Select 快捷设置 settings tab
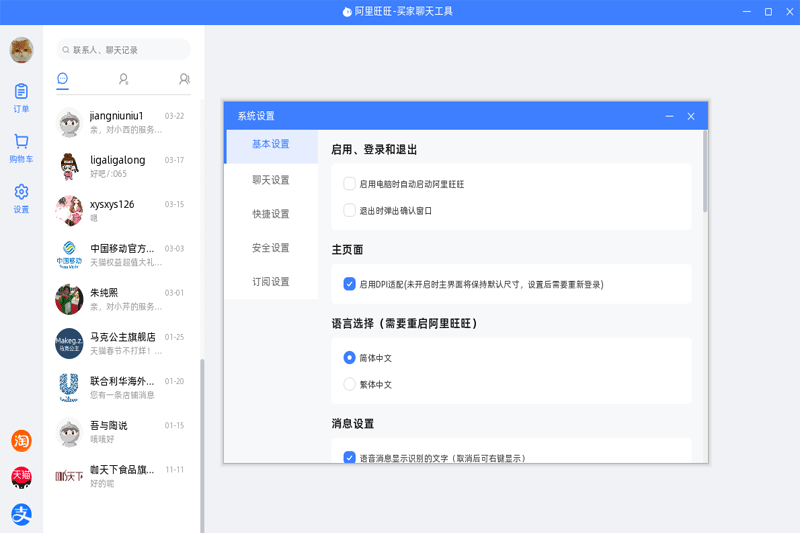The image size is (800, 533). coord(271,214)
